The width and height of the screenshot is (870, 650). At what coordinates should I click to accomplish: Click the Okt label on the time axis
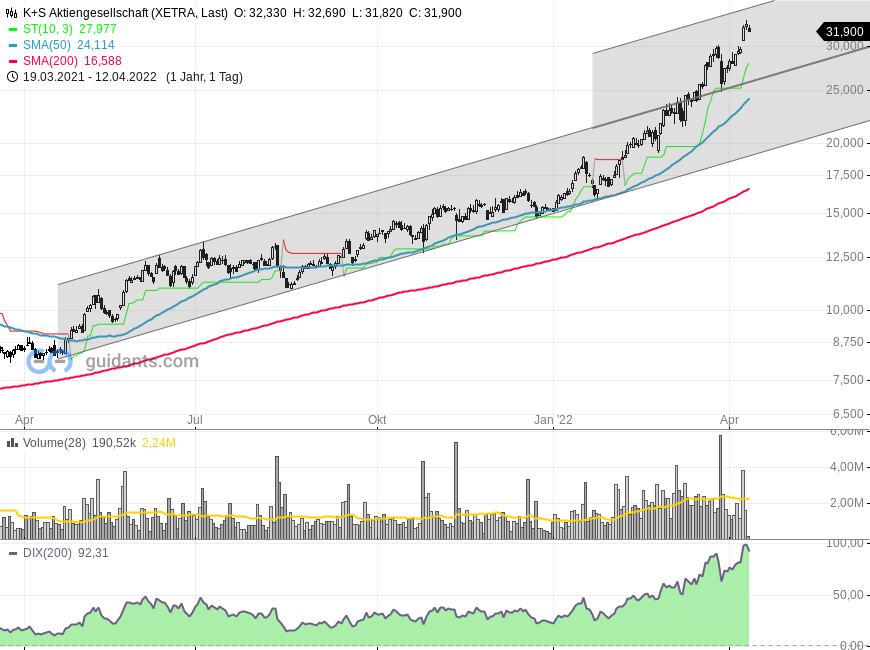tap(377, 420)
